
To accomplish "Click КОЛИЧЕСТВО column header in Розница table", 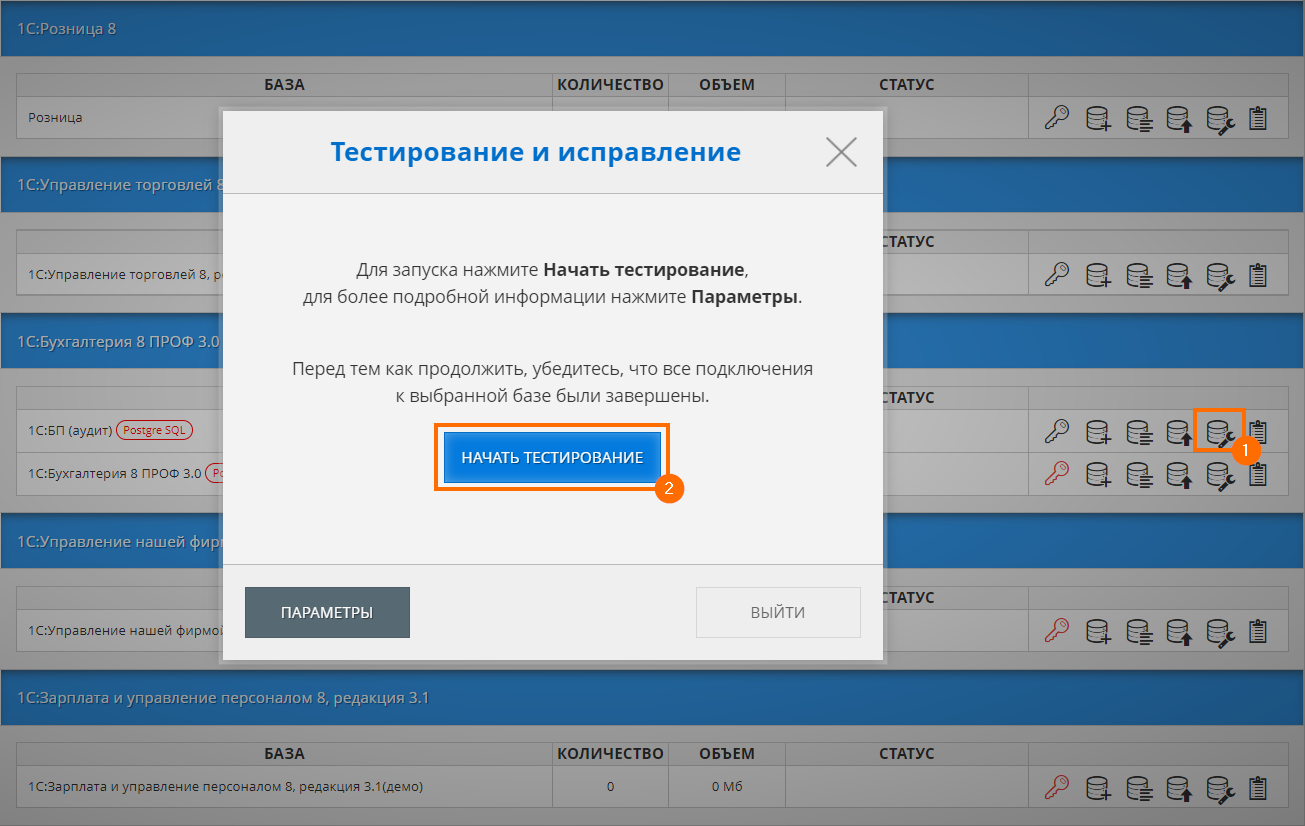I will 610,85.
